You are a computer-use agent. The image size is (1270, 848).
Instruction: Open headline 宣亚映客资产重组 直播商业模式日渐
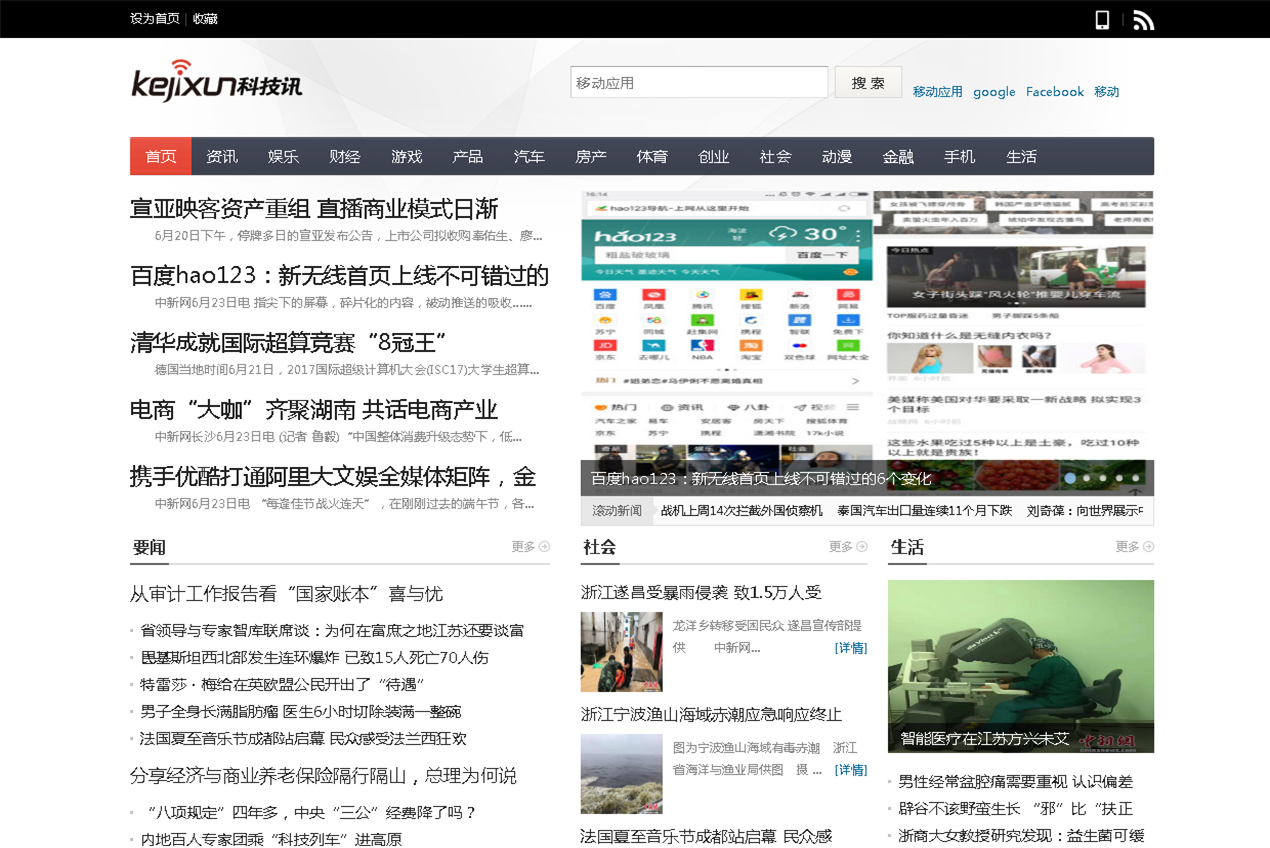(x=314, y=209)
